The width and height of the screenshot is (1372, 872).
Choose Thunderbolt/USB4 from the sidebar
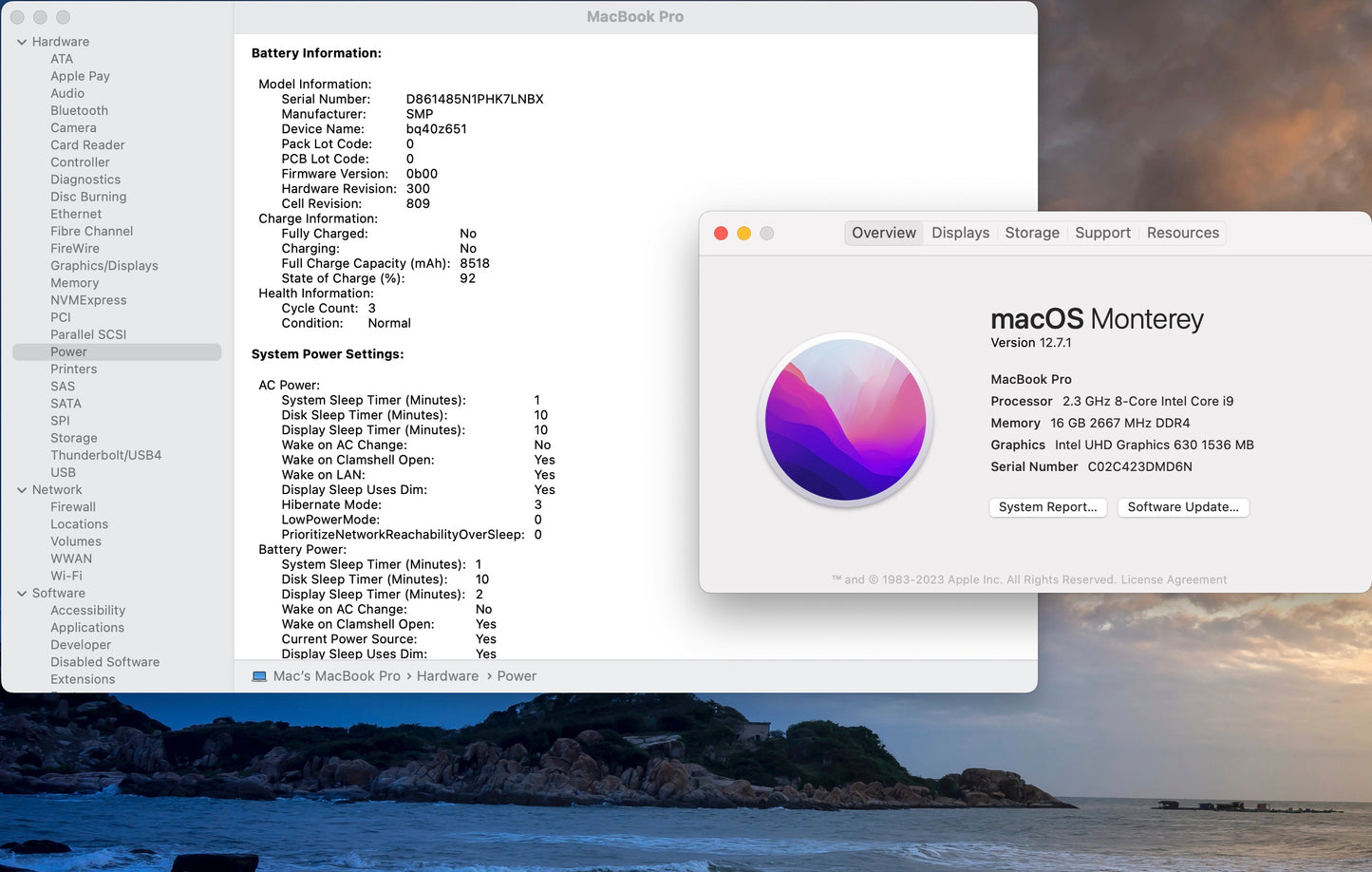pos(105,455)
